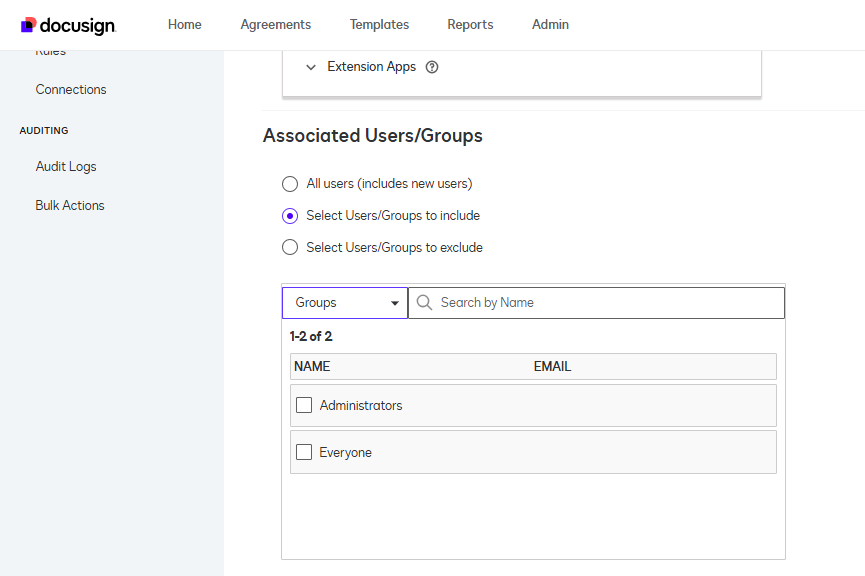Check the Administrators group checkbox
The width and height of the screenshot is (865, 576).
304,405
